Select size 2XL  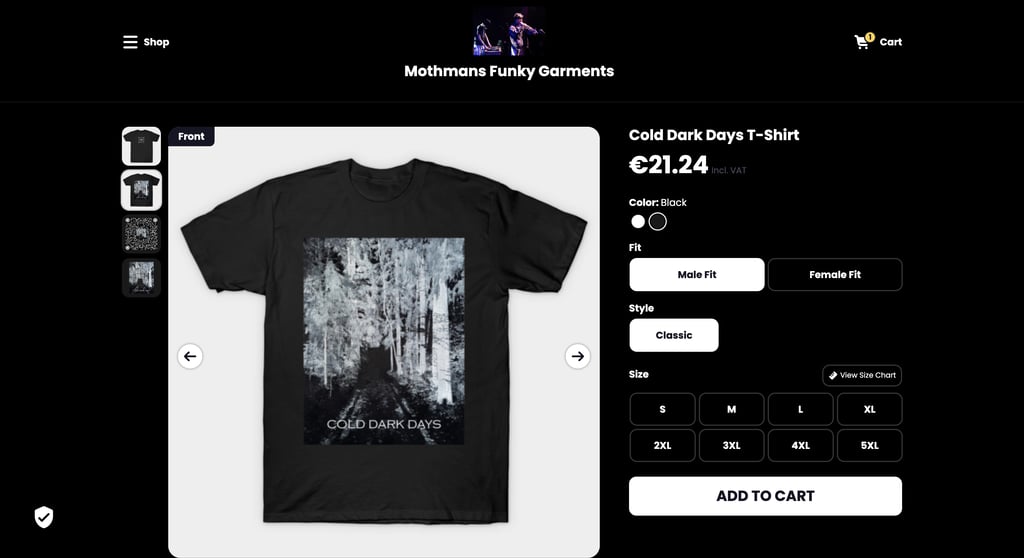click(662, 445)
